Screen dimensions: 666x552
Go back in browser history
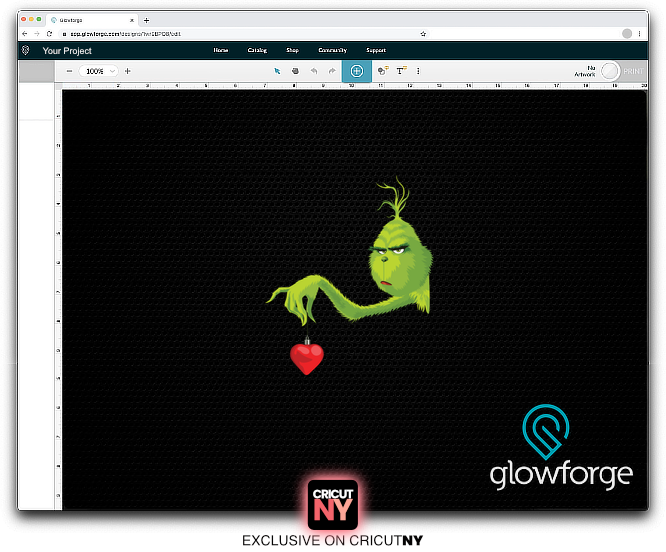(25, 34)
